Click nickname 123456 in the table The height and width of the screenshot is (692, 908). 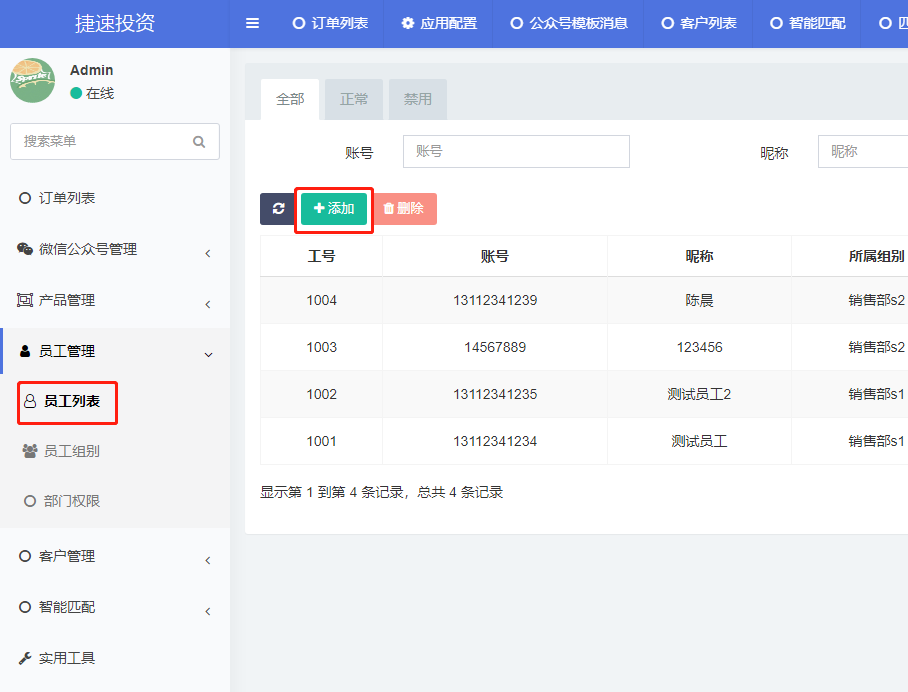click(x=699, y=347)
